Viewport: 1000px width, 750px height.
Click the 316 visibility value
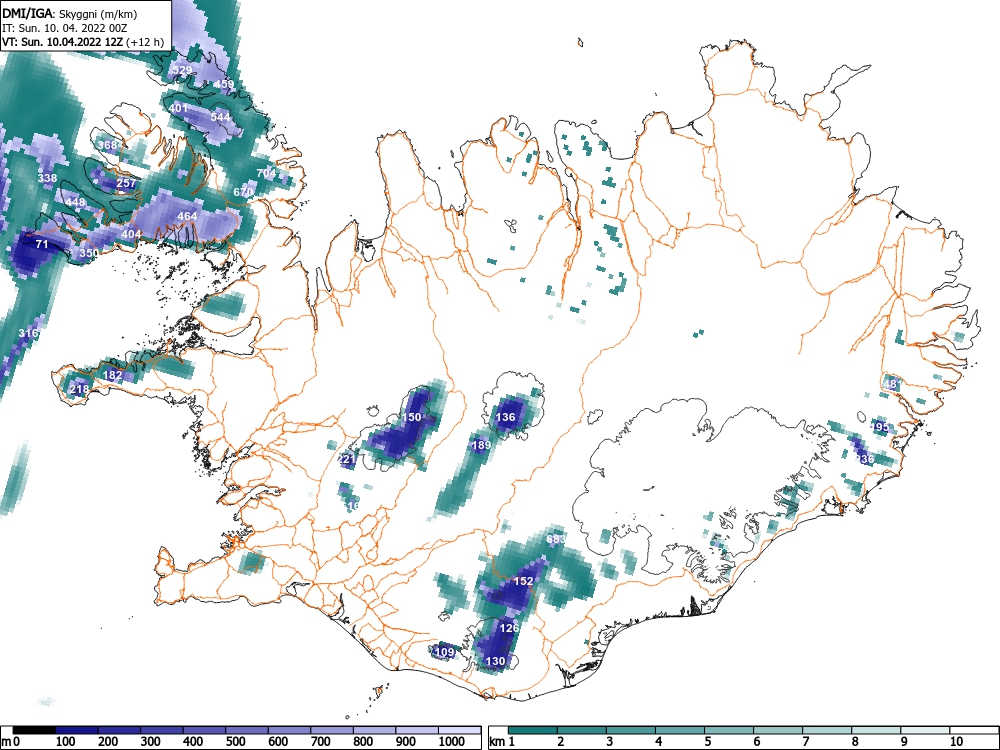(28, 333)
